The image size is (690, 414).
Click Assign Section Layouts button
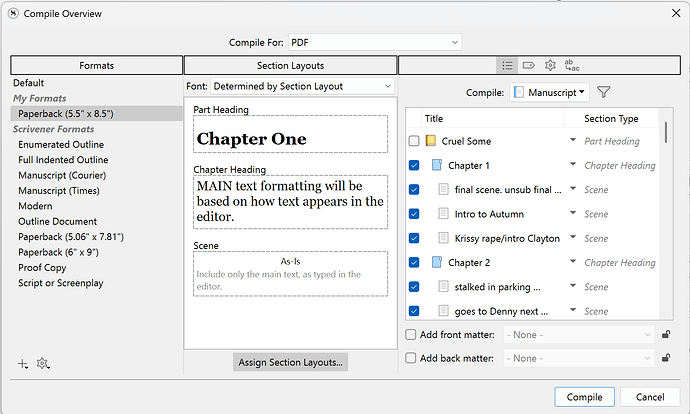tap(290, 362)
